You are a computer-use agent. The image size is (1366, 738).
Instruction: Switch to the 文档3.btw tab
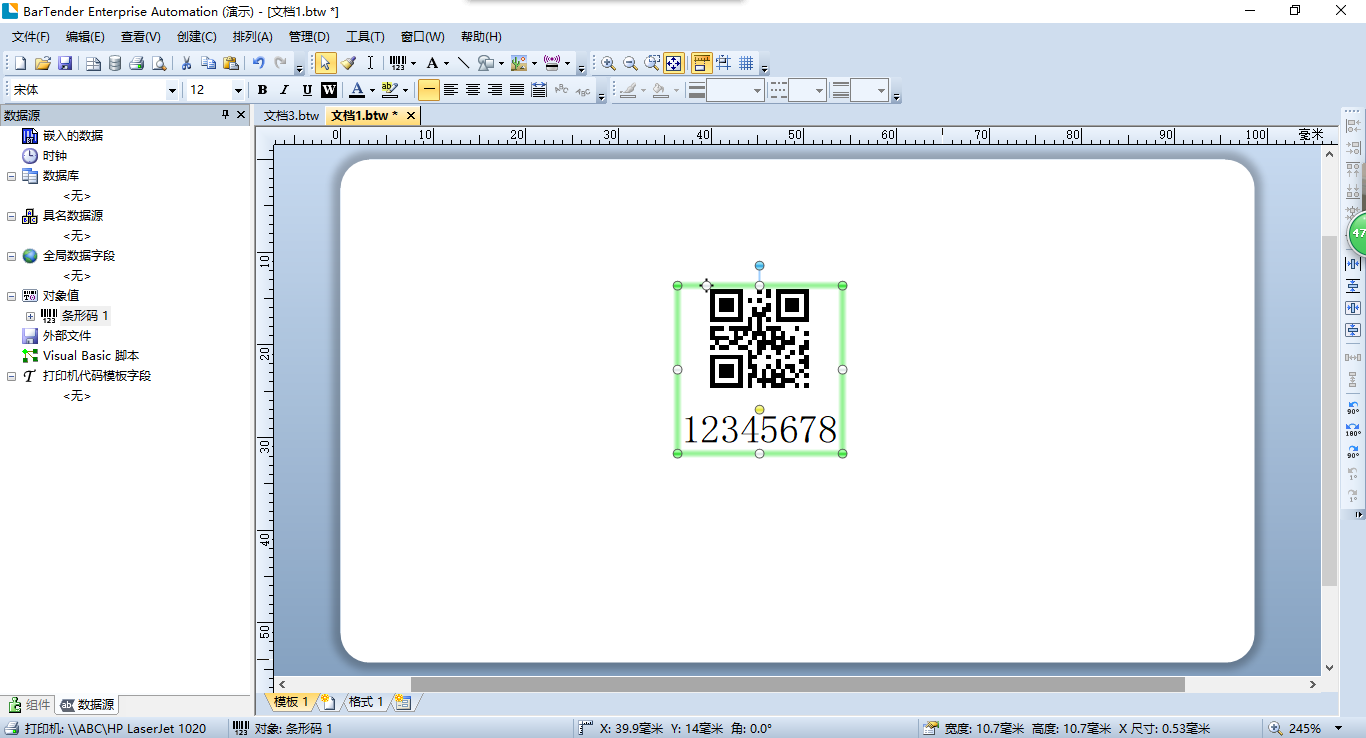tap(291, 116)
